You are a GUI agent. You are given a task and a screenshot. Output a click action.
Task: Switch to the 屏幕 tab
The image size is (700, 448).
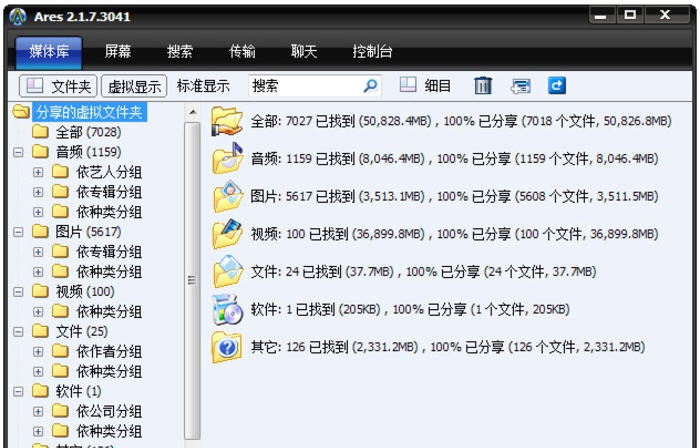pos(118,52)
